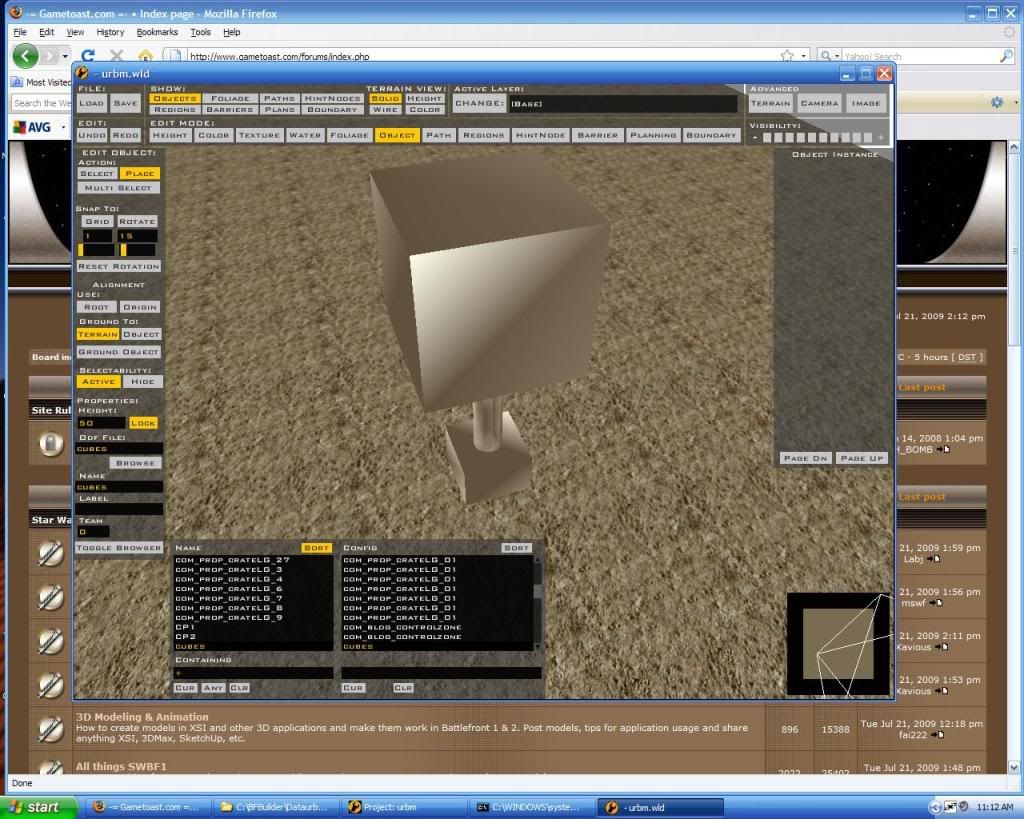Screen dimensions: 1024x819
Task: Click Undo button
Action: pos(91,135)
